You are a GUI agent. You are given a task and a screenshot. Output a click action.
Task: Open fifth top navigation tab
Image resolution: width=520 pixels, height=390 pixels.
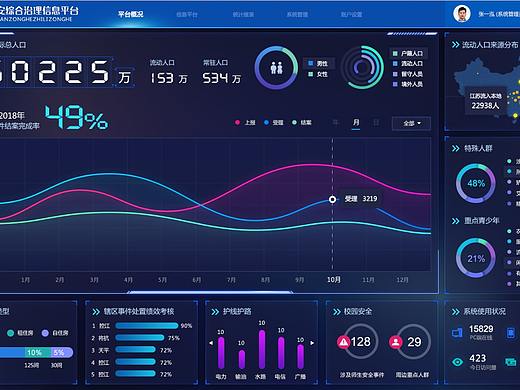[x=351, y=14]
